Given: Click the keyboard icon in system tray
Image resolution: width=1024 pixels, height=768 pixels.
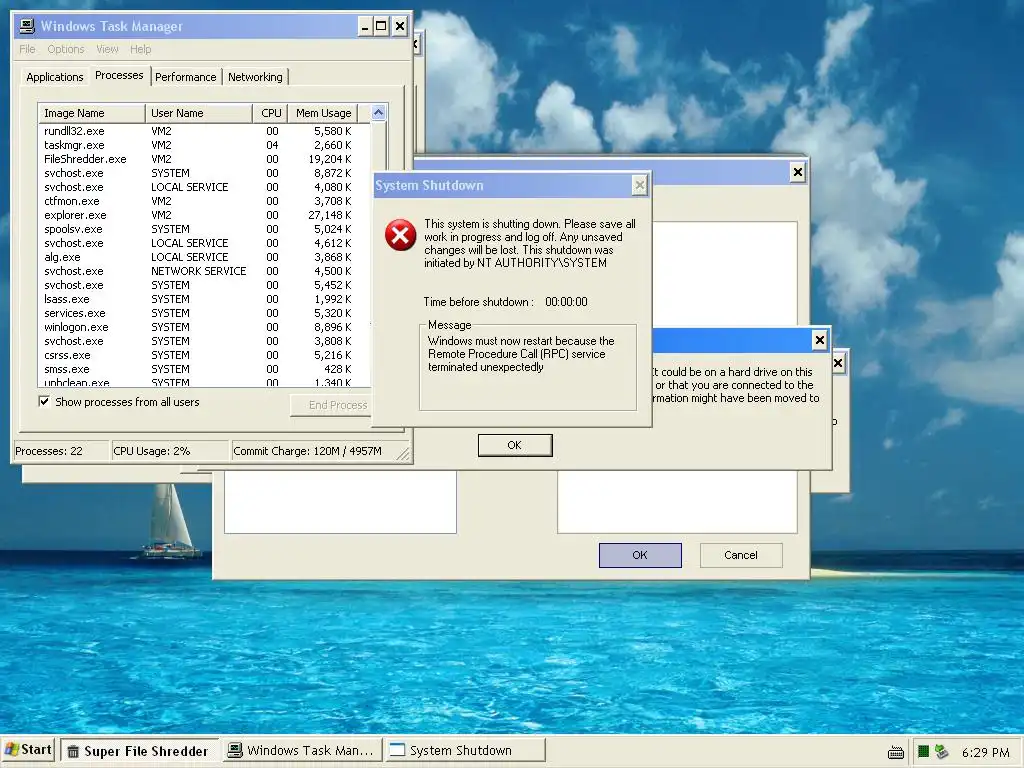Looking at the screenshot, I should pyautogui.click(x=896, y=752).
